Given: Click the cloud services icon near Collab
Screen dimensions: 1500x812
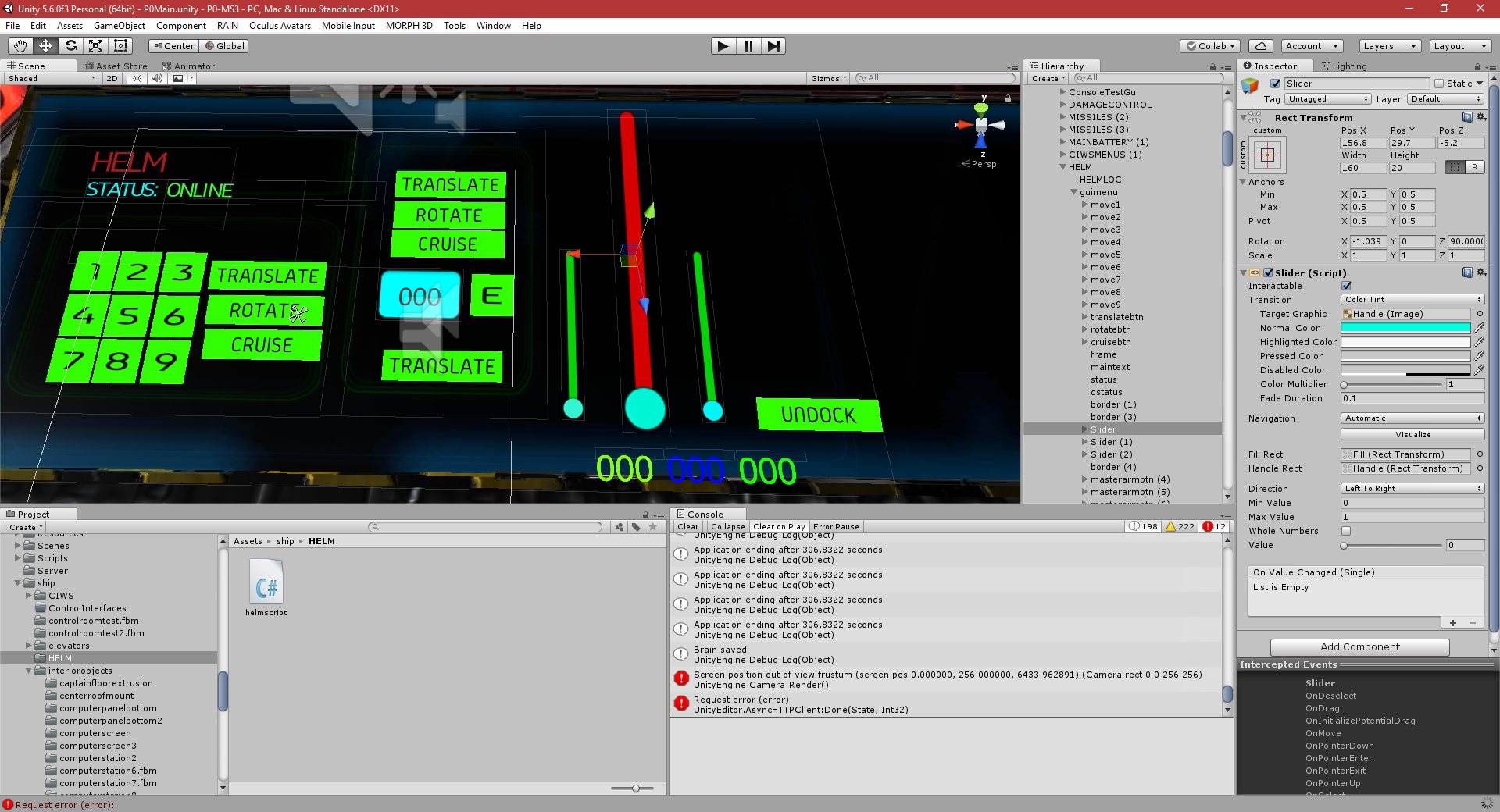Looking at the screenshot, I should 1260,45.
